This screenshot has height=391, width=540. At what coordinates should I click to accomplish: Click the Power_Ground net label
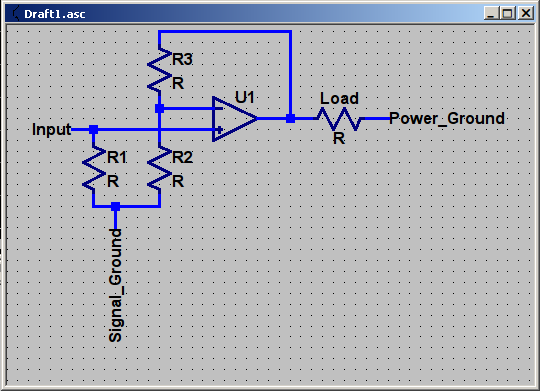[x=447, y=119]
